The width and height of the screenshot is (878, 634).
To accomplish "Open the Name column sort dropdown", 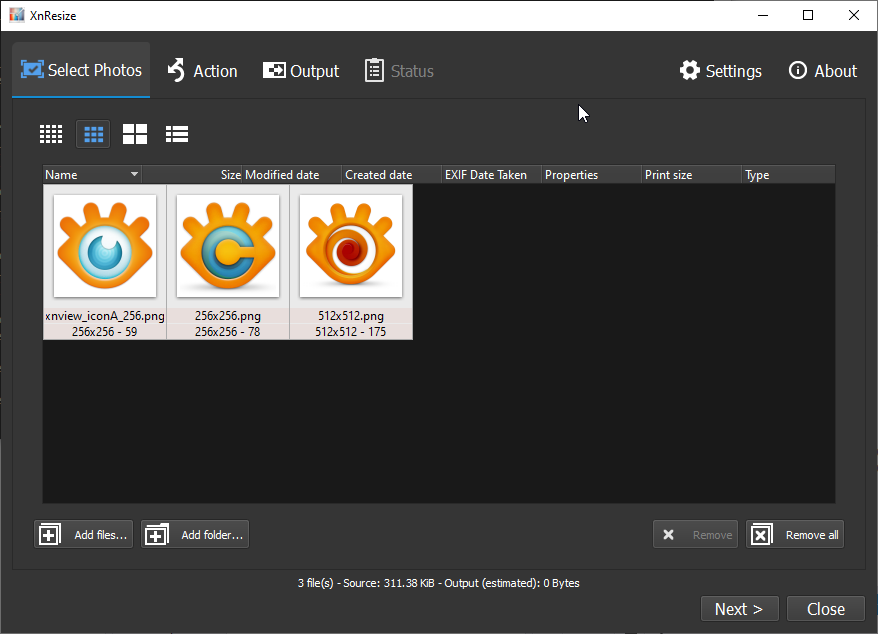I will (133, 174).
